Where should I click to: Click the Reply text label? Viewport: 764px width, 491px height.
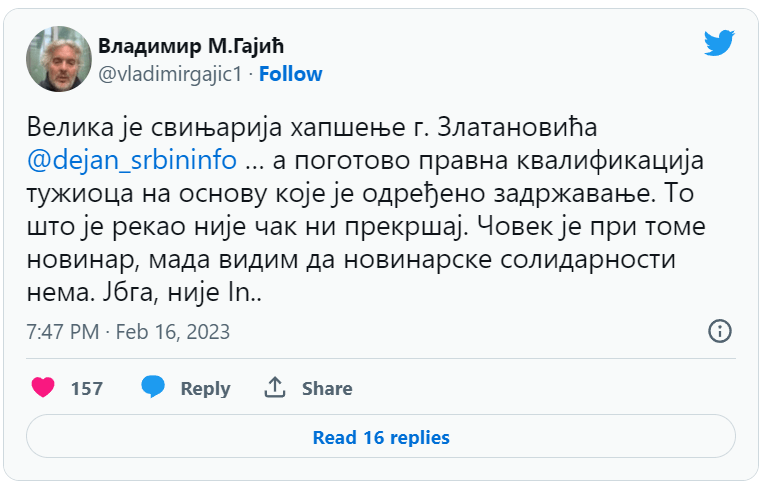tap(205, 388)
